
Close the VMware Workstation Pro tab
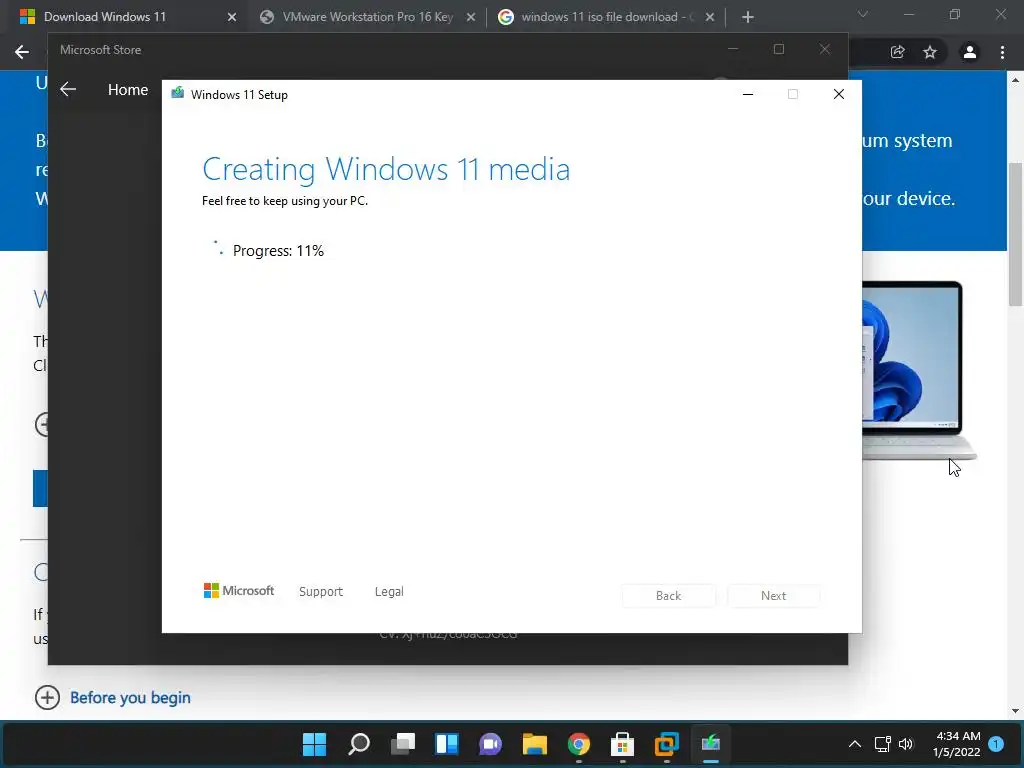pos(471,18)
